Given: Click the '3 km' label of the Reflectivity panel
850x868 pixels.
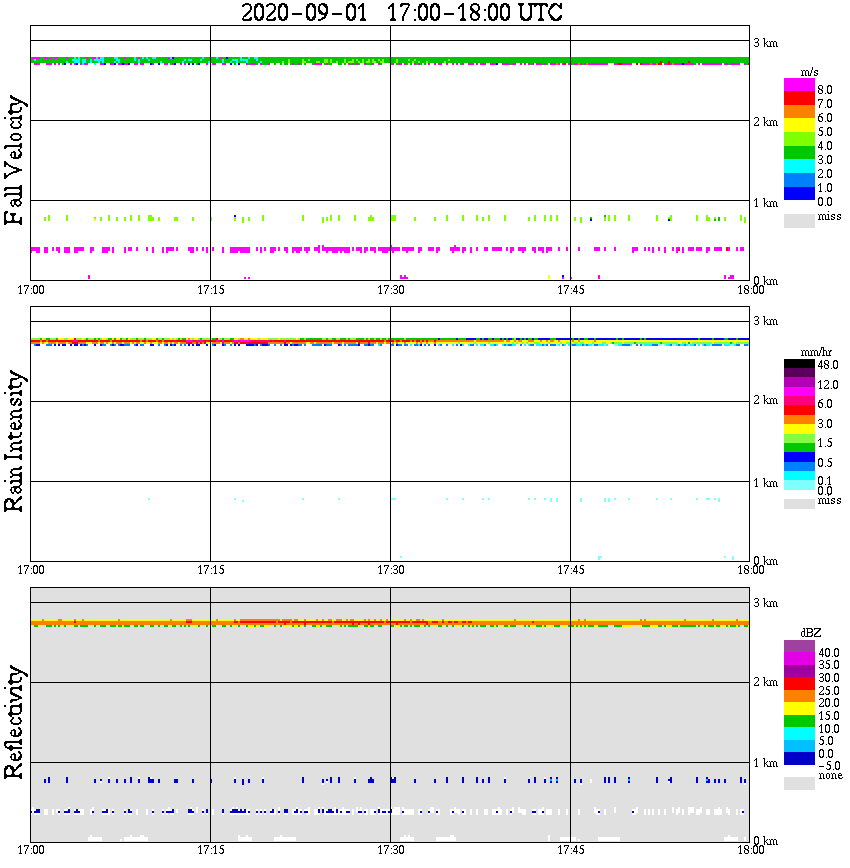Looking at the screenshot, I should (x=765, y=602).
